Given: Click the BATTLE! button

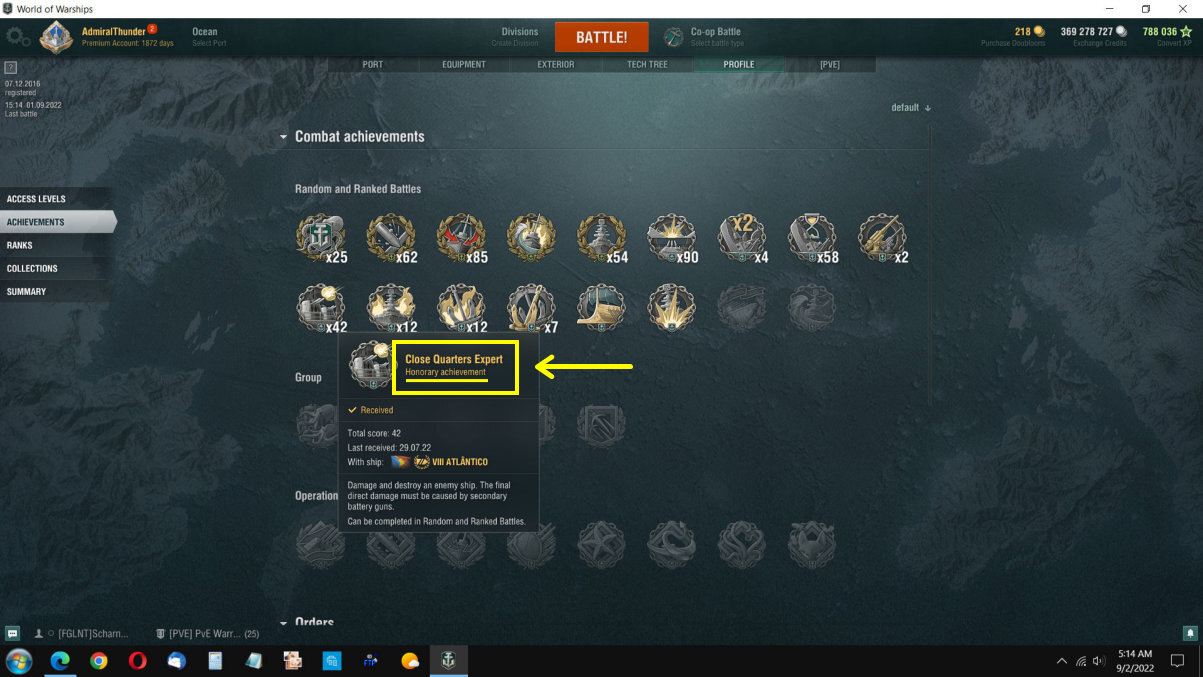Looking at the screenshot, I should (x=602, y=37).
